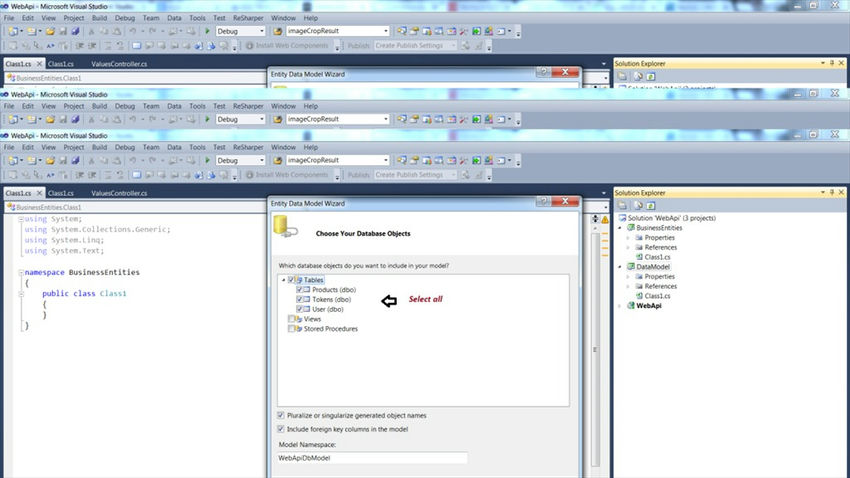850x478 pixels.
Task: Check the Stored Procedures checkbox
Action: [x=291, y=328]
